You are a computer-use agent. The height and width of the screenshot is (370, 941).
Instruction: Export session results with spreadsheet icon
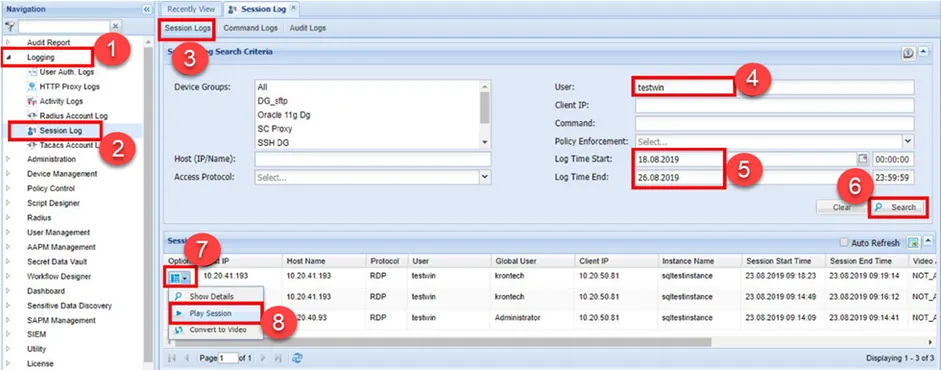click(913, 242)
